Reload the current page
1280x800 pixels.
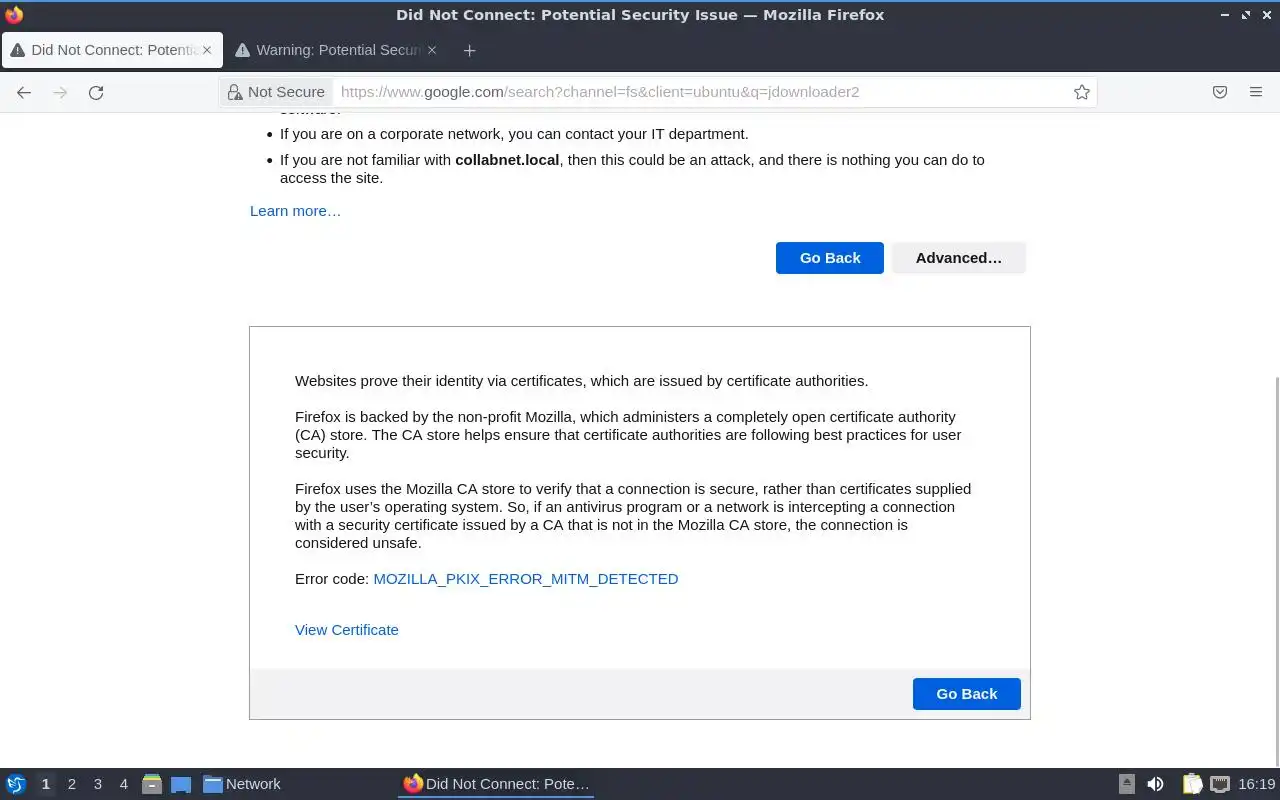tap(96, 92)
